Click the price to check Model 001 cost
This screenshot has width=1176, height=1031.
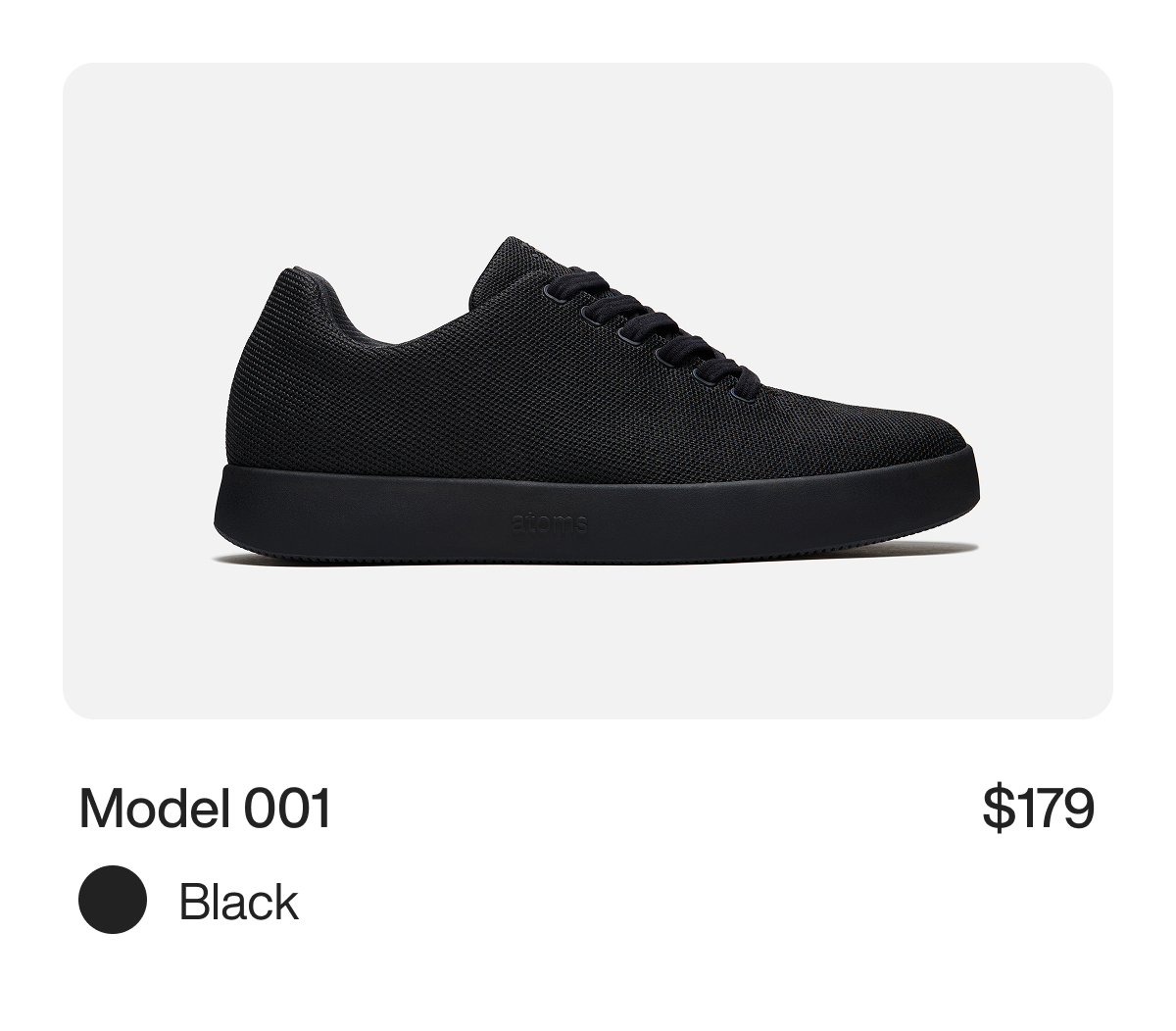point(1042,806)
